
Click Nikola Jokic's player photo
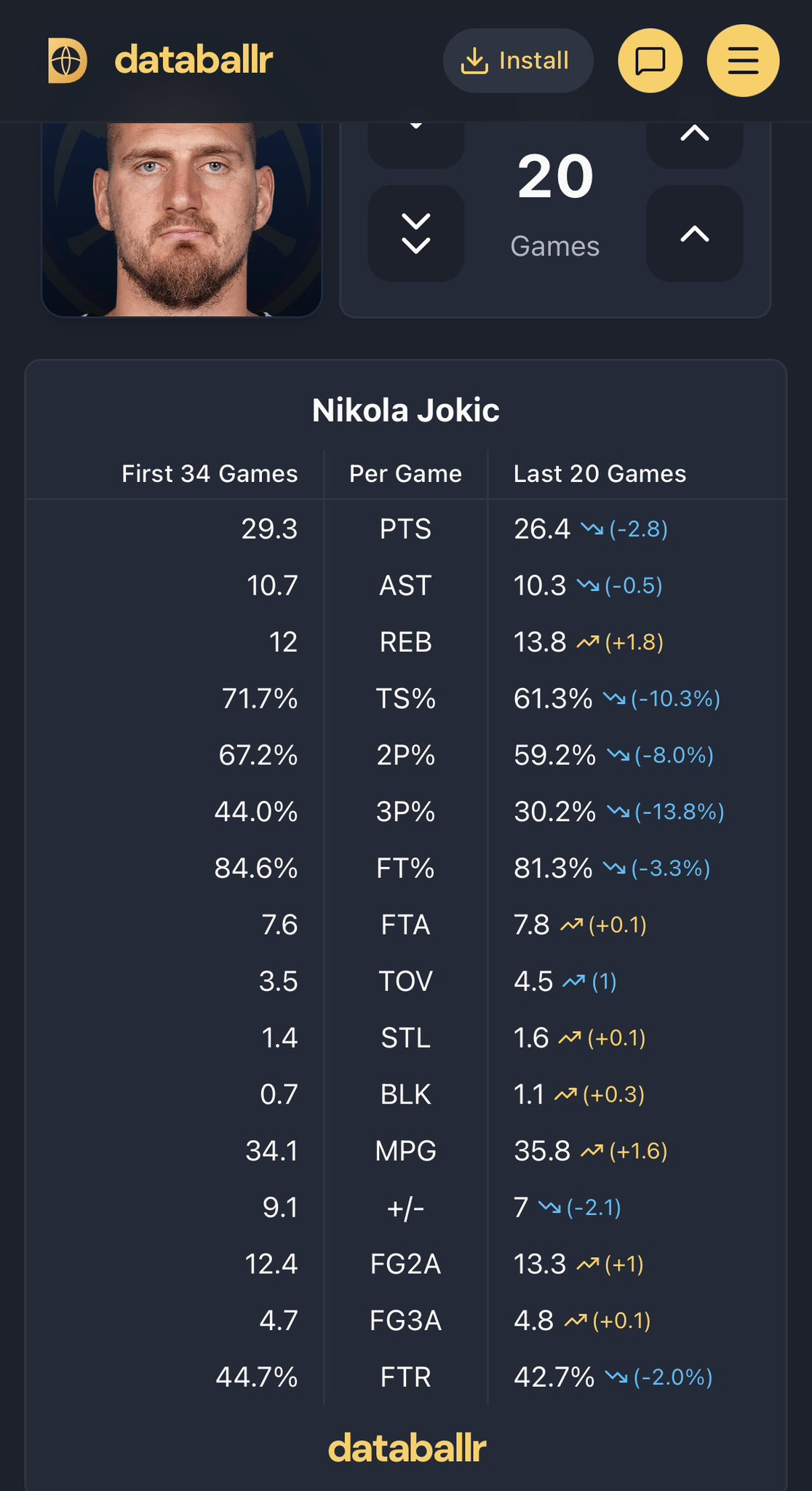pyautogui.click(x=180, y=218)
